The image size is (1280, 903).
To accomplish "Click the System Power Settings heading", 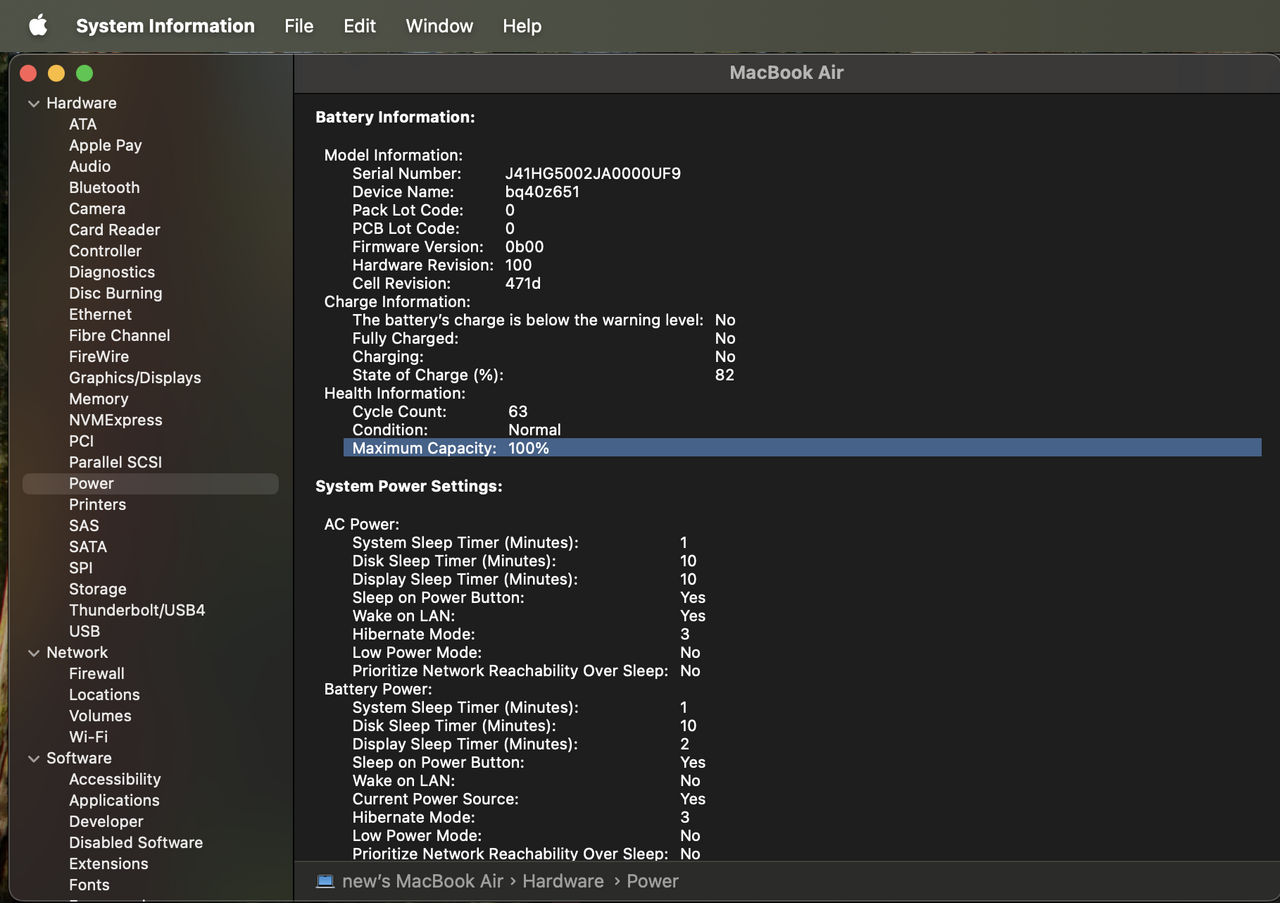I will pyautogui.click(x=409, y=486).
